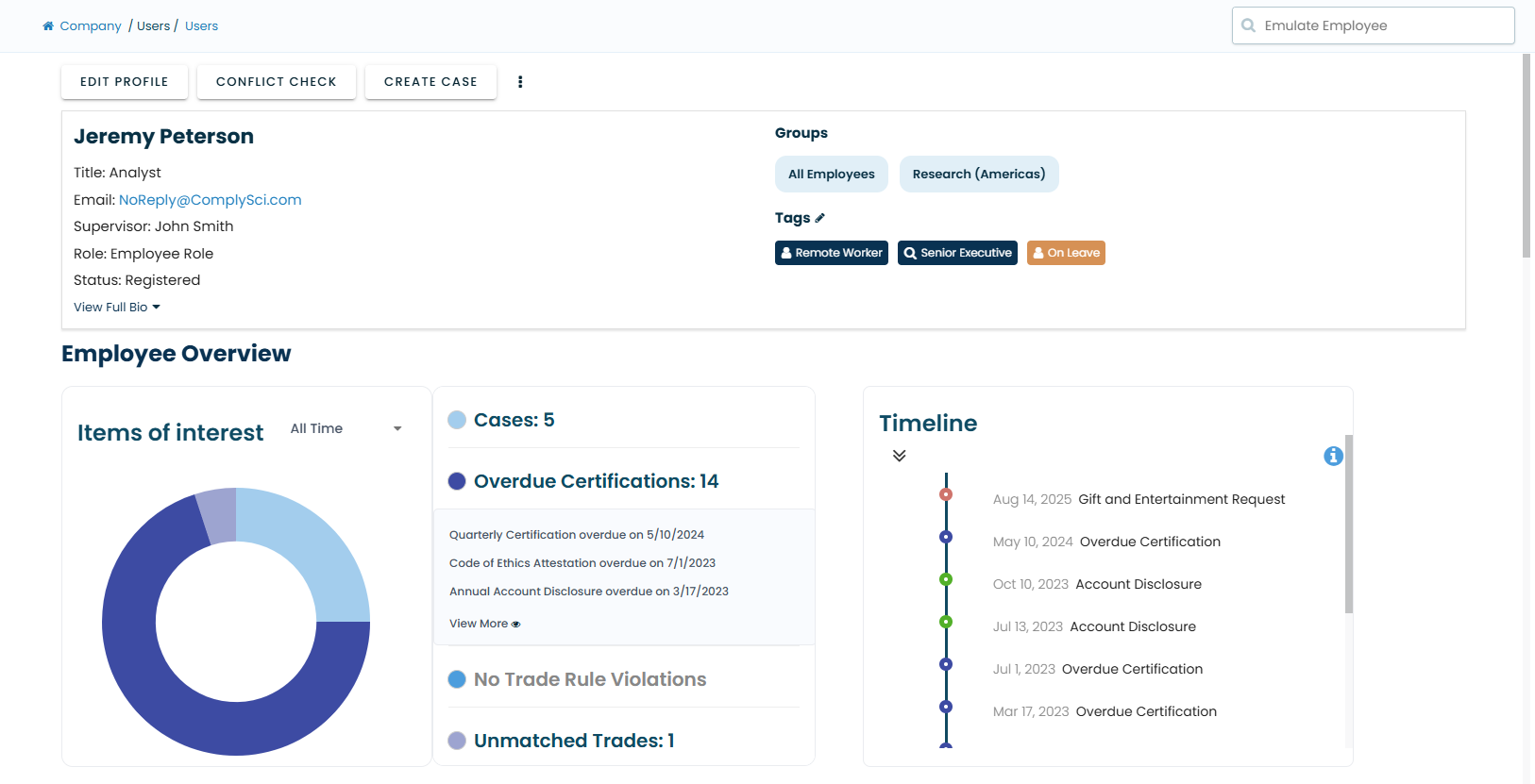This screenshot has width=1535, height=784.
Task: Click the search icon in Emulate Employee
Action: (x=1248, y=25)
